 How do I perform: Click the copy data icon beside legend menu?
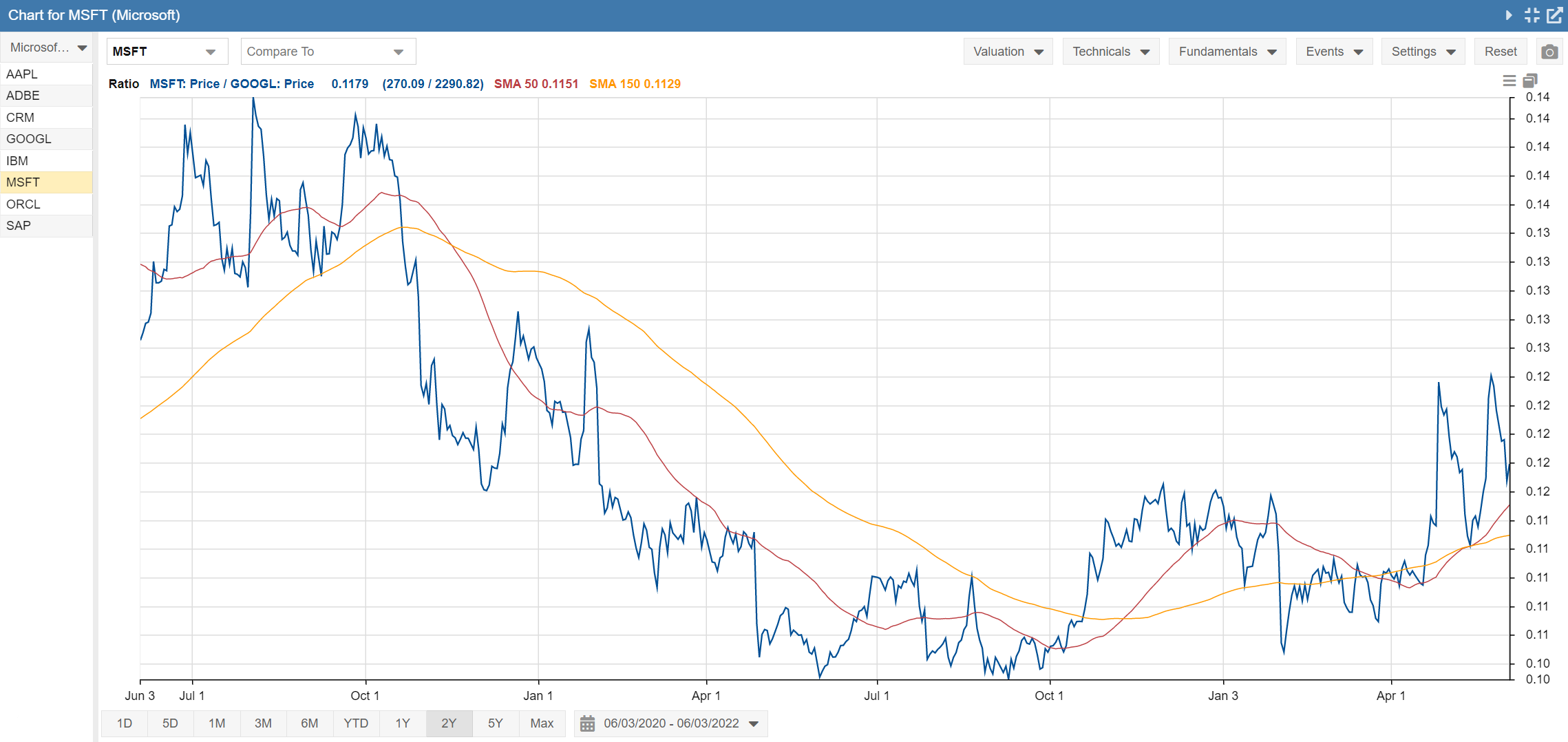1529,81
